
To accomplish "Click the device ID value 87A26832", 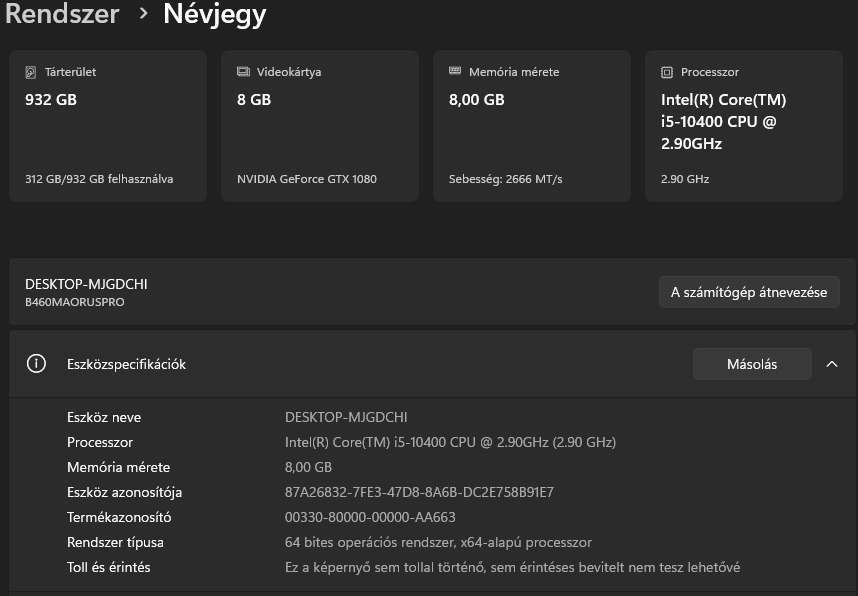I will click(x=419, y=492).
